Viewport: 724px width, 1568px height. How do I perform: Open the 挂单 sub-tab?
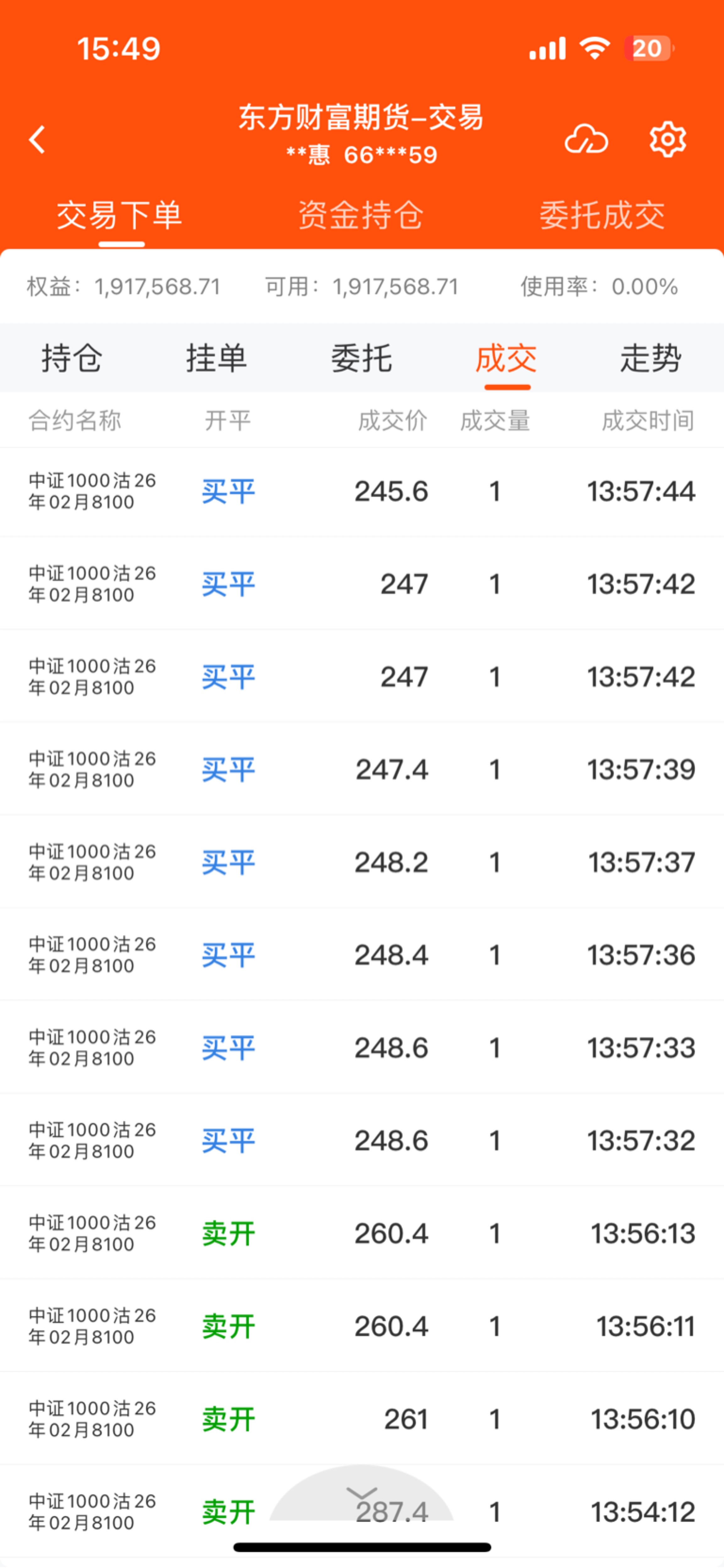click(x=217, y=357)
